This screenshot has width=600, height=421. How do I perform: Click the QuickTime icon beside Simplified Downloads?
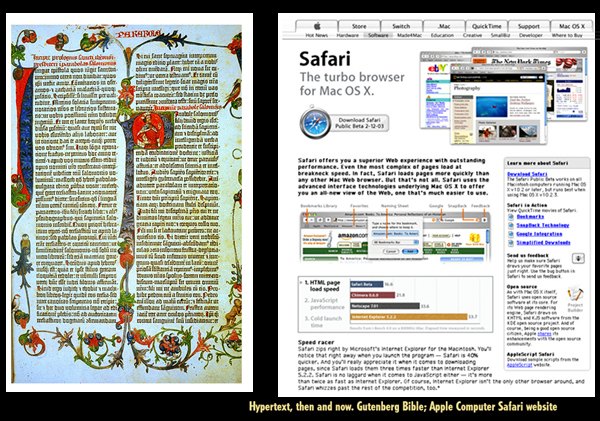tap(511, 243)
